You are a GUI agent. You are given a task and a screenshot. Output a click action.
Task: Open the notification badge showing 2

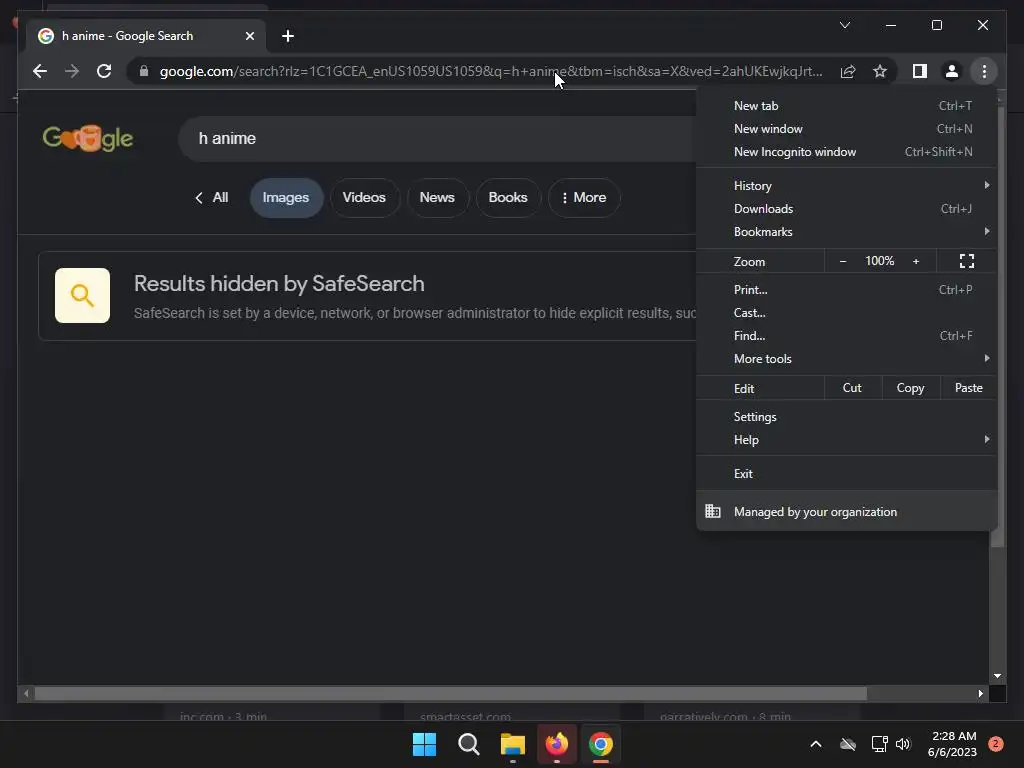coord(995,744)
